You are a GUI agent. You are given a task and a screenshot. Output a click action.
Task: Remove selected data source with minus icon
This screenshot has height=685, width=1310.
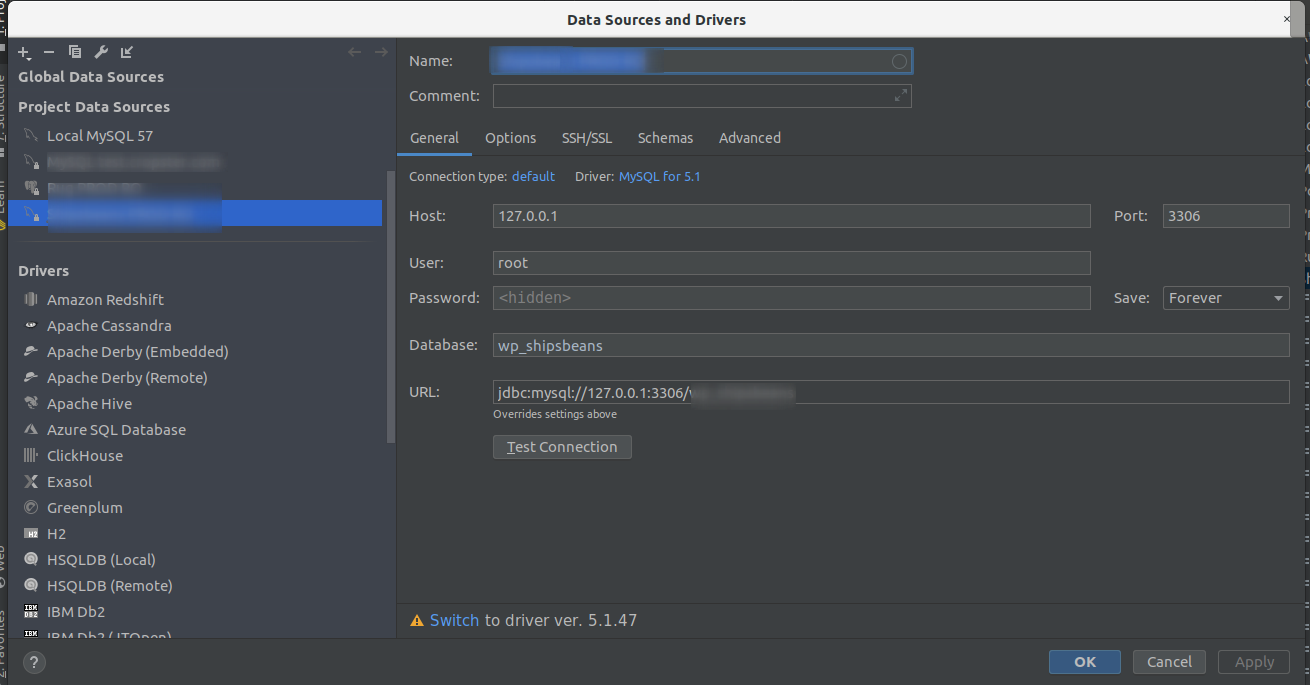49,52
